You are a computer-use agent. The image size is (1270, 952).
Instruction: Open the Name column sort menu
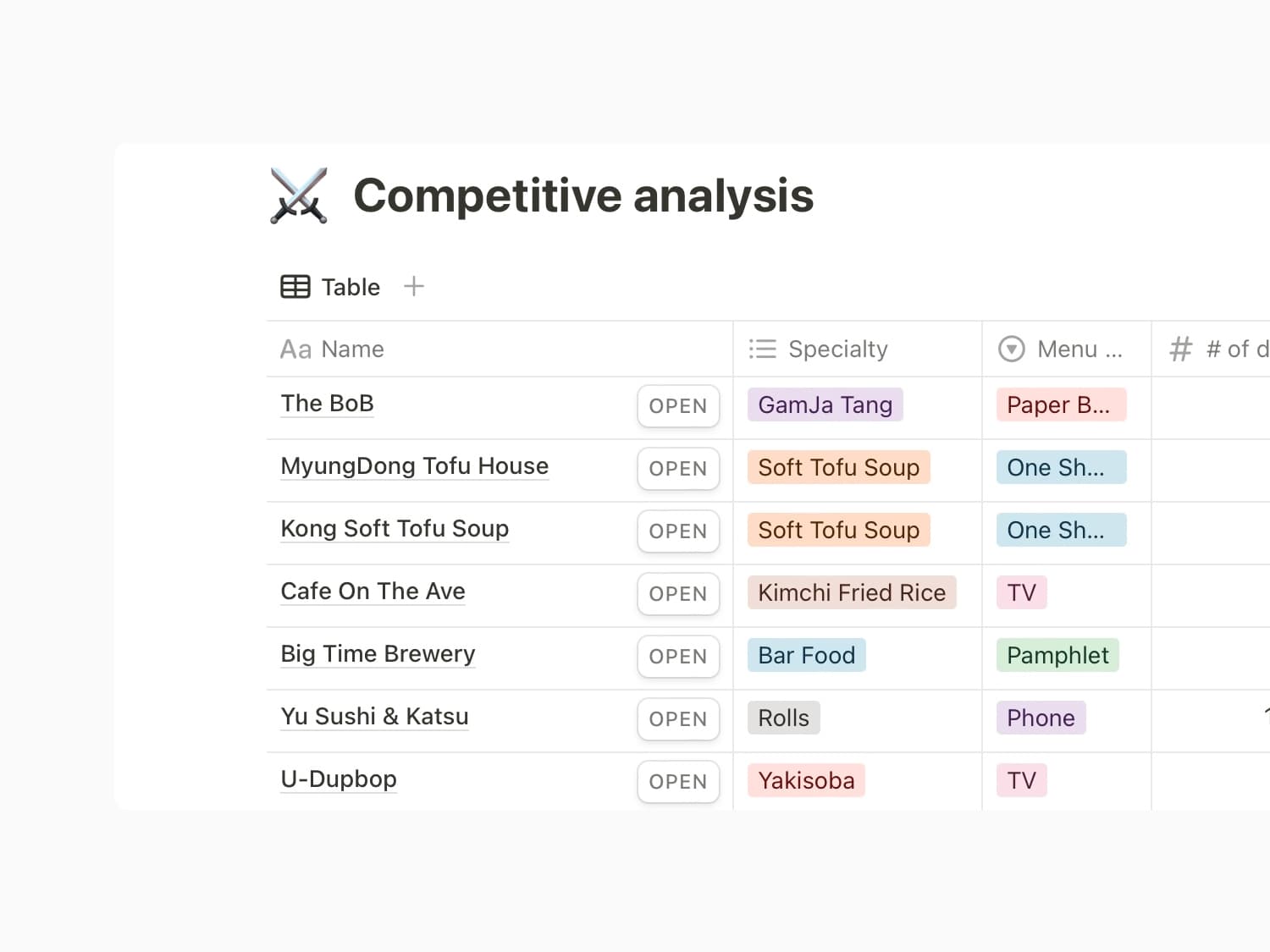352,349
